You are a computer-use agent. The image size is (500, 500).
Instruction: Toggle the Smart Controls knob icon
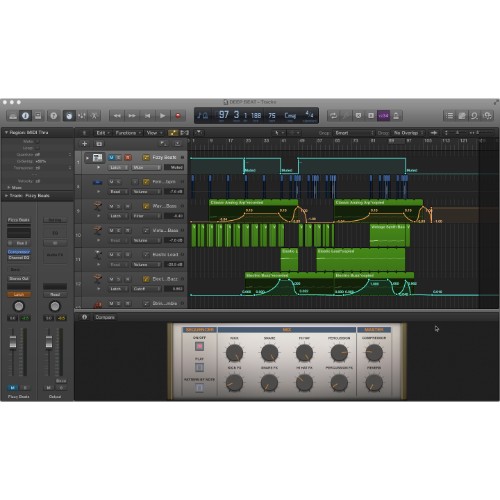[x=69, y=116]
